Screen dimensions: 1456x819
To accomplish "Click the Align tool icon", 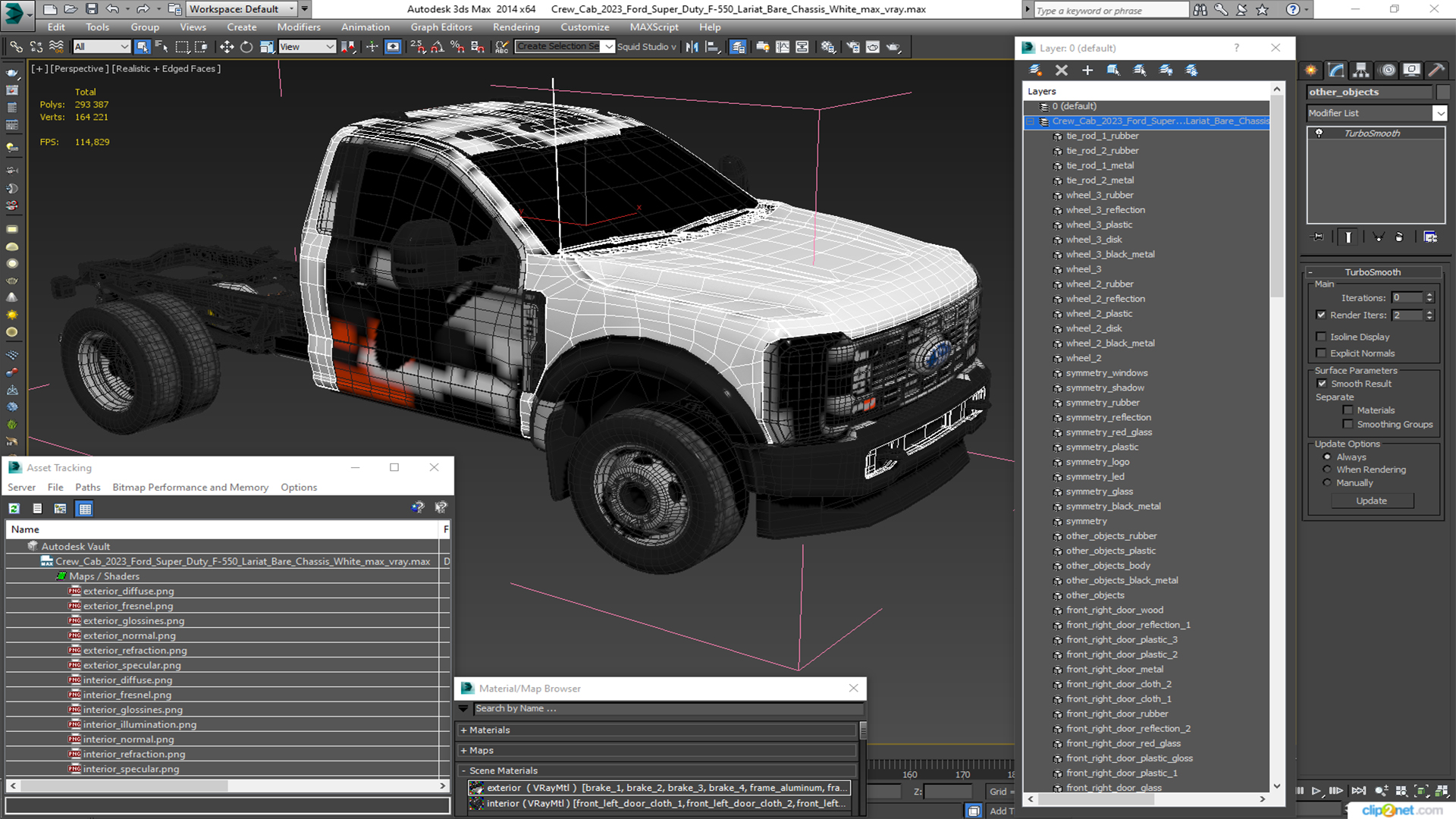I will pos(713,47).
